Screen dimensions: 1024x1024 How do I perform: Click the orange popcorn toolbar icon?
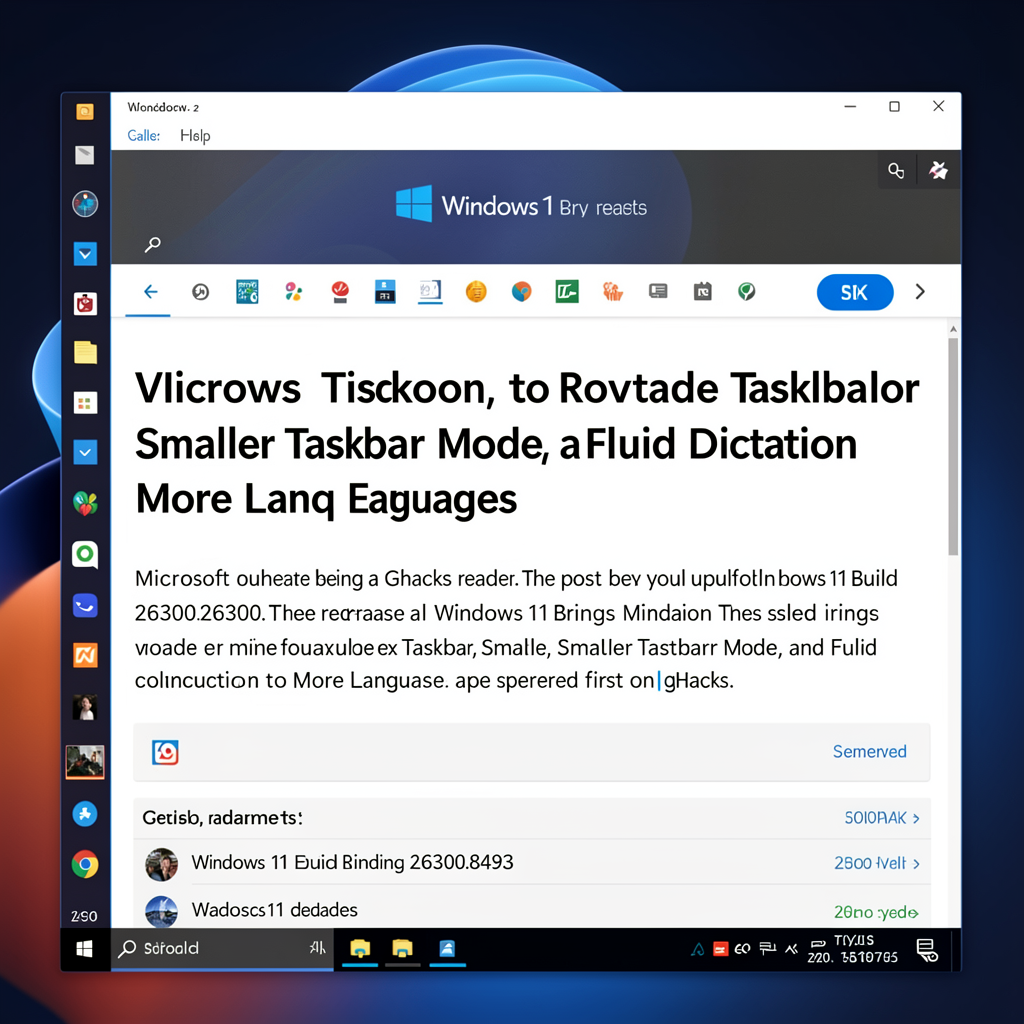[x=613, y=291]
